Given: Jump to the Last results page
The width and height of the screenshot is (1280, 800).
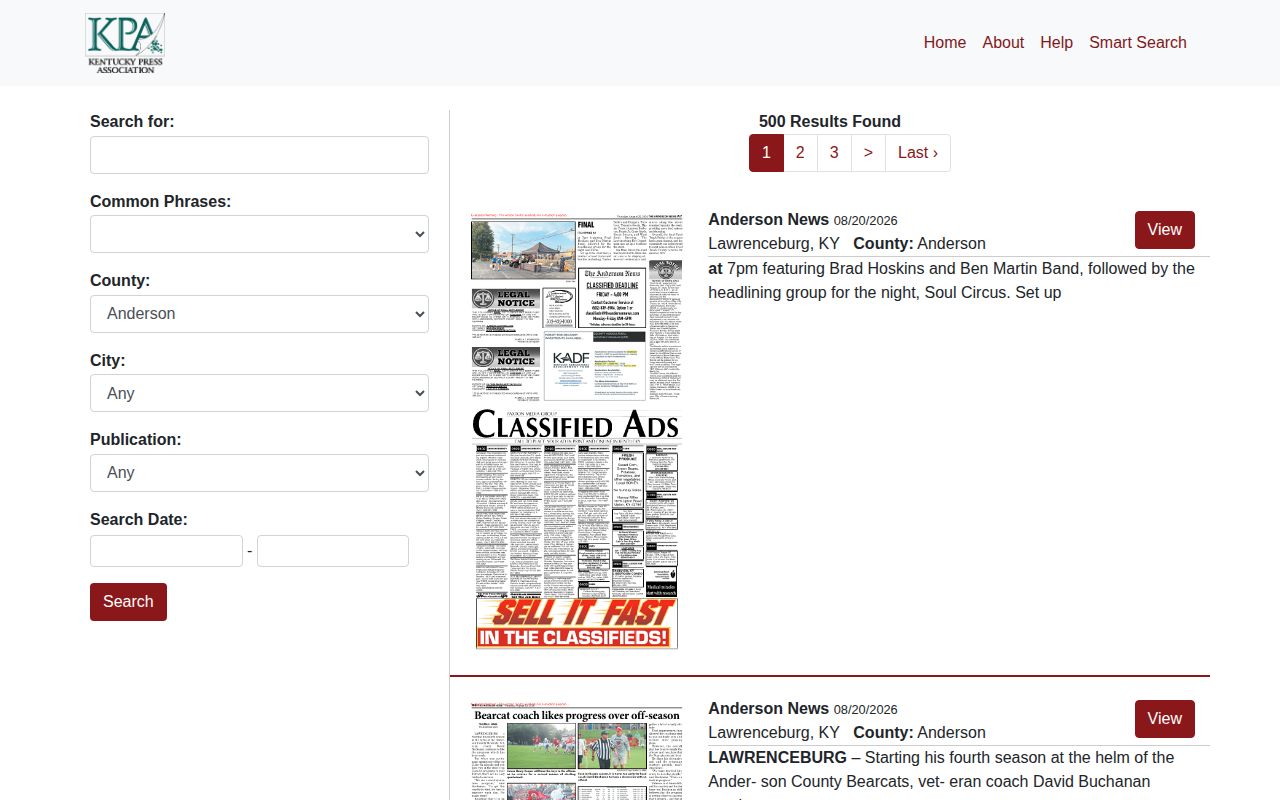Looking at the screenshot, I should tap(918, 153).
